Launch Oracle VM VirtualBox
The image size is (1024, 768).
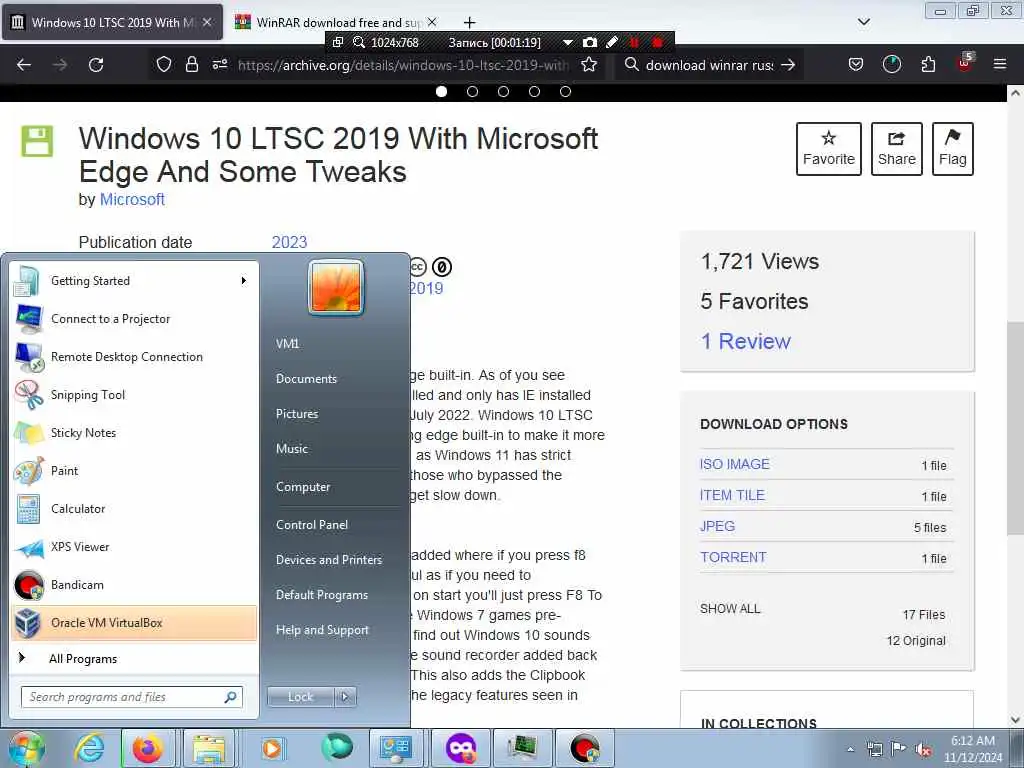[x=134, y=622]
